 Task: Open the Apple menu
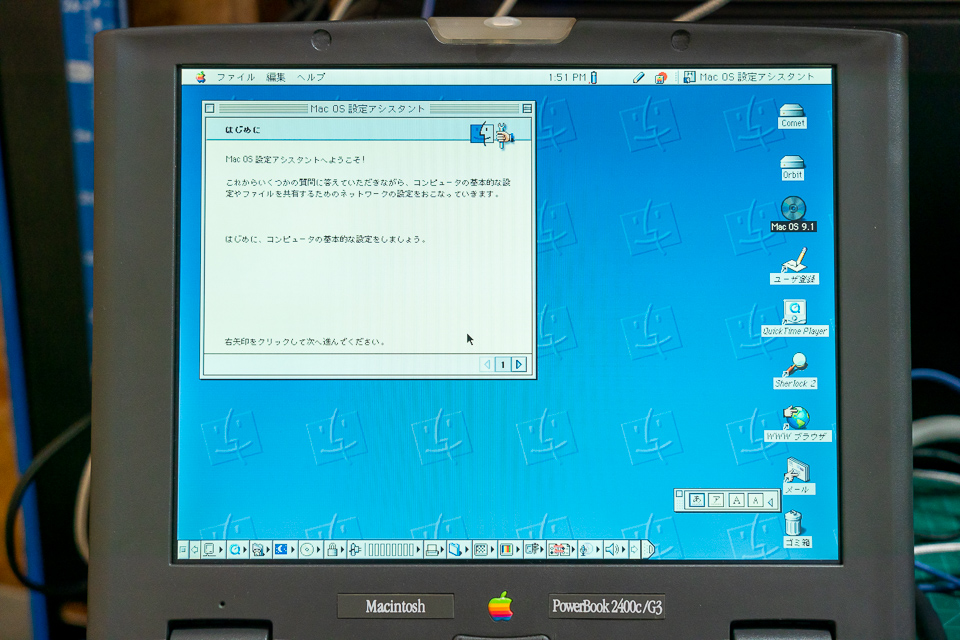coord(201,77)
